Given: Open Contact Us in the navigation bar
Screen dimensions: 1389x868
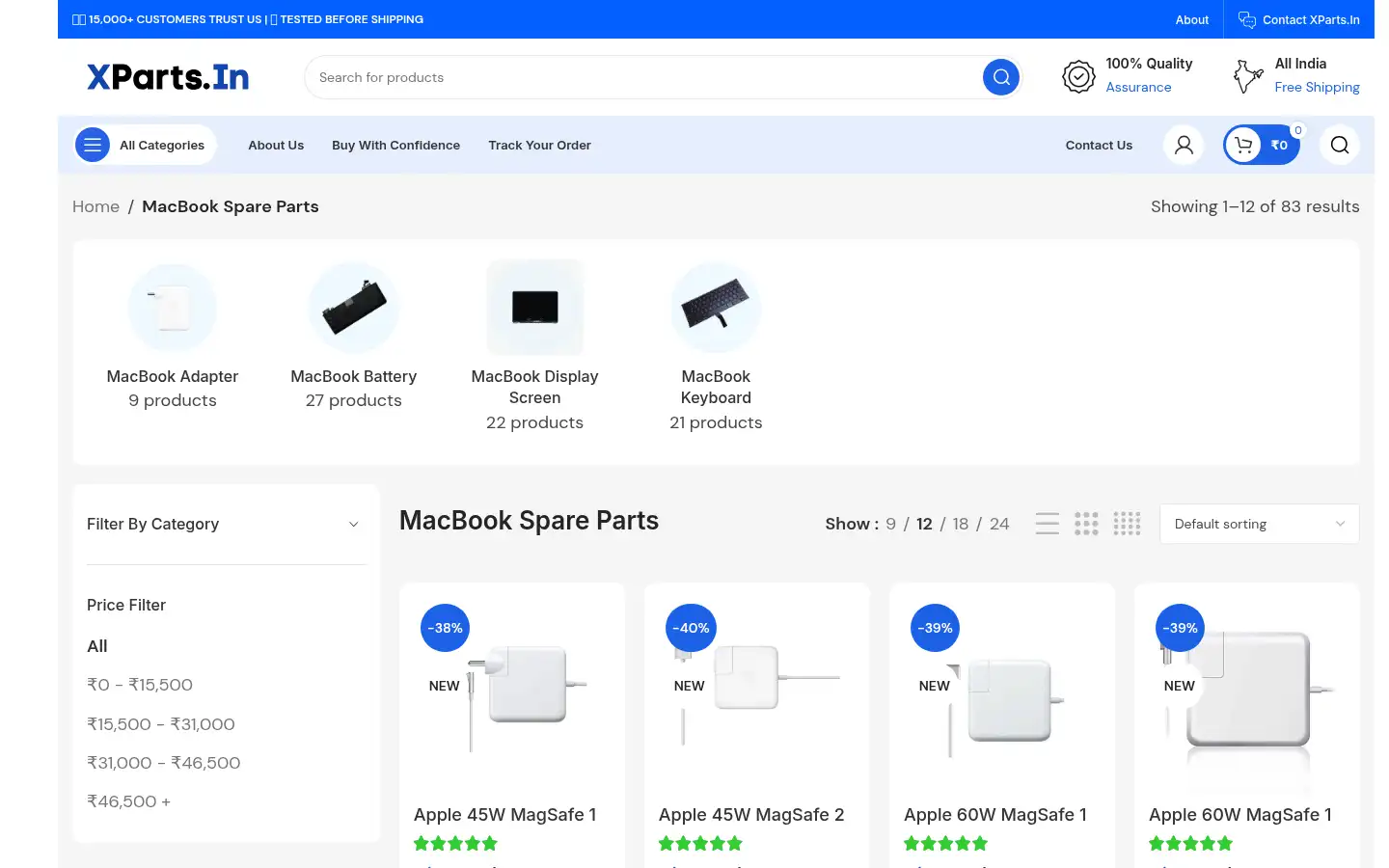Looking at the screenshot, I should tap(1099, 145).
